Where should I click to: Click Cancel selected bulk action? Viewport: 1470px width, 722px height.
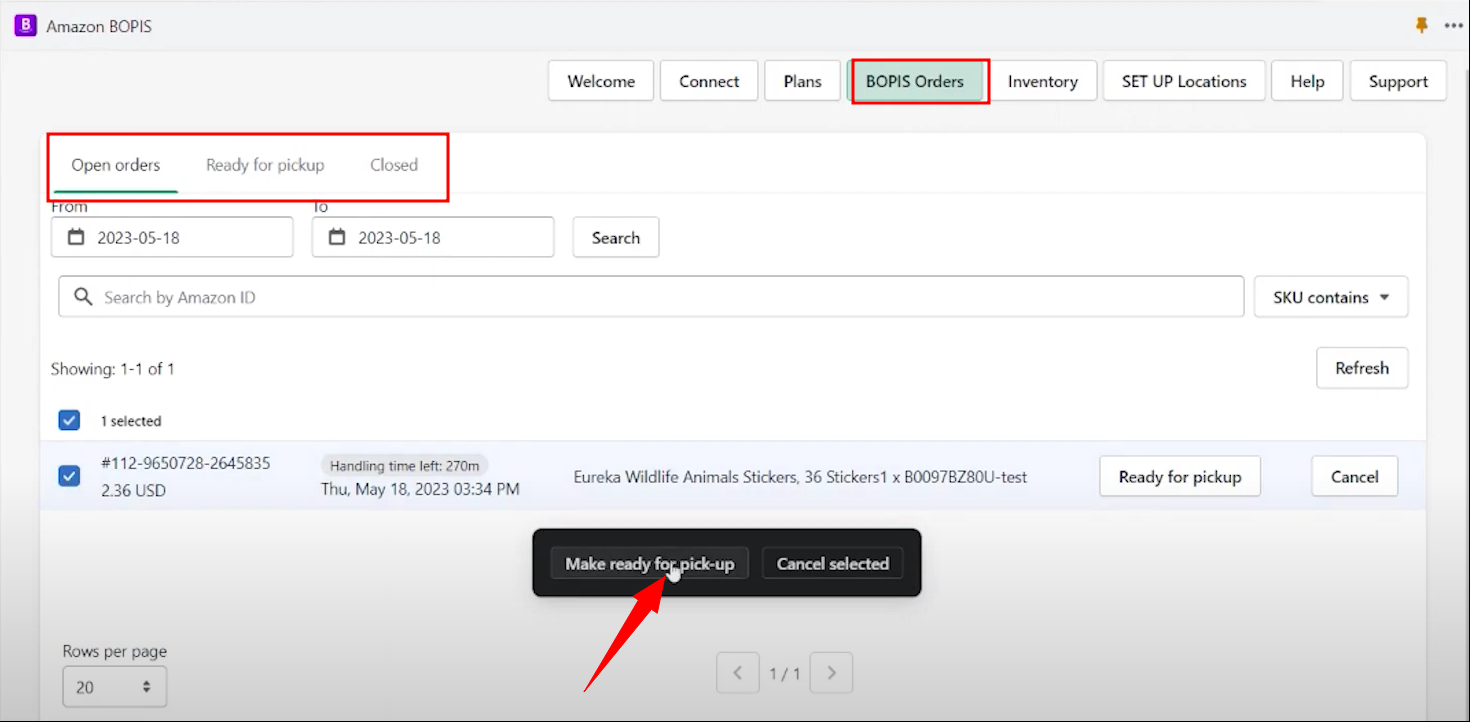click(x=833, y=563)
